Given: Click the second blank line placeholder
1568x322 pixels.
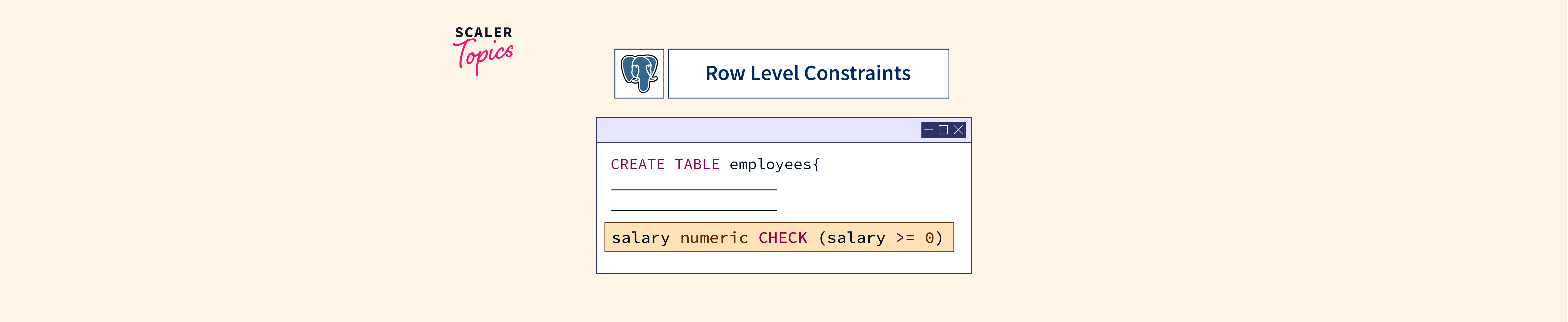Looking at the screenshot, I should (694, 210).
